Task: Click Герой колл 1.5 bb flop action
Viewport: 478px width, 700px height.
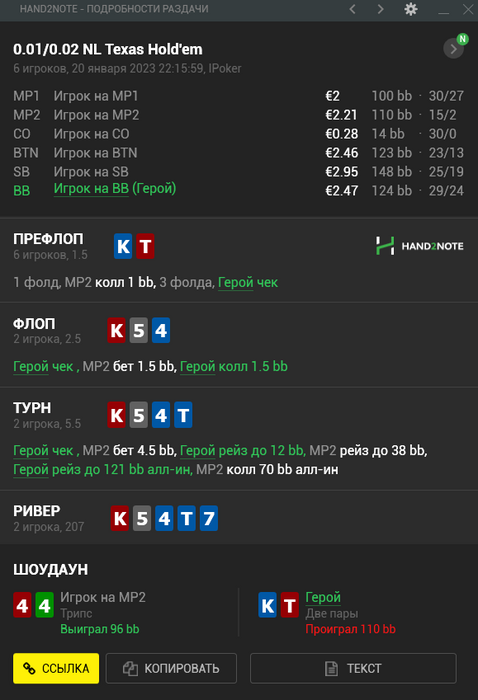Action: 233,367
